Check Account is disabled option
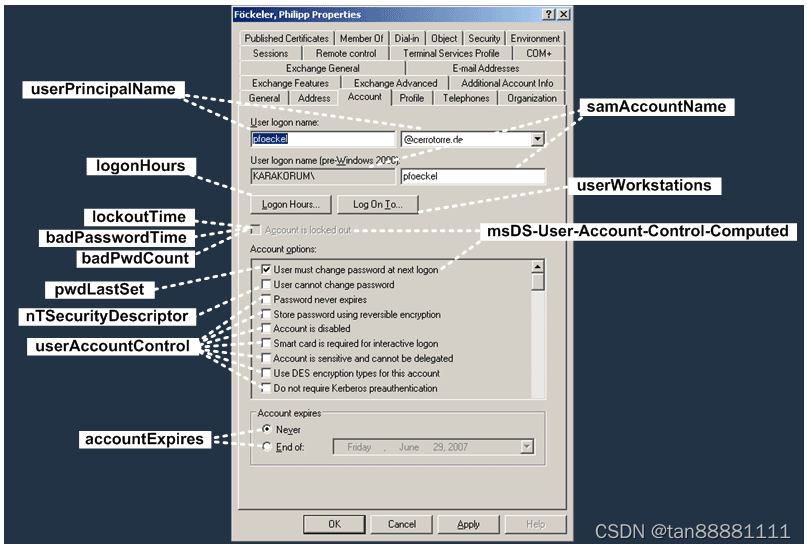Image resolution: width=807 pixels, height=549 pixels. [x=266, y=328]
